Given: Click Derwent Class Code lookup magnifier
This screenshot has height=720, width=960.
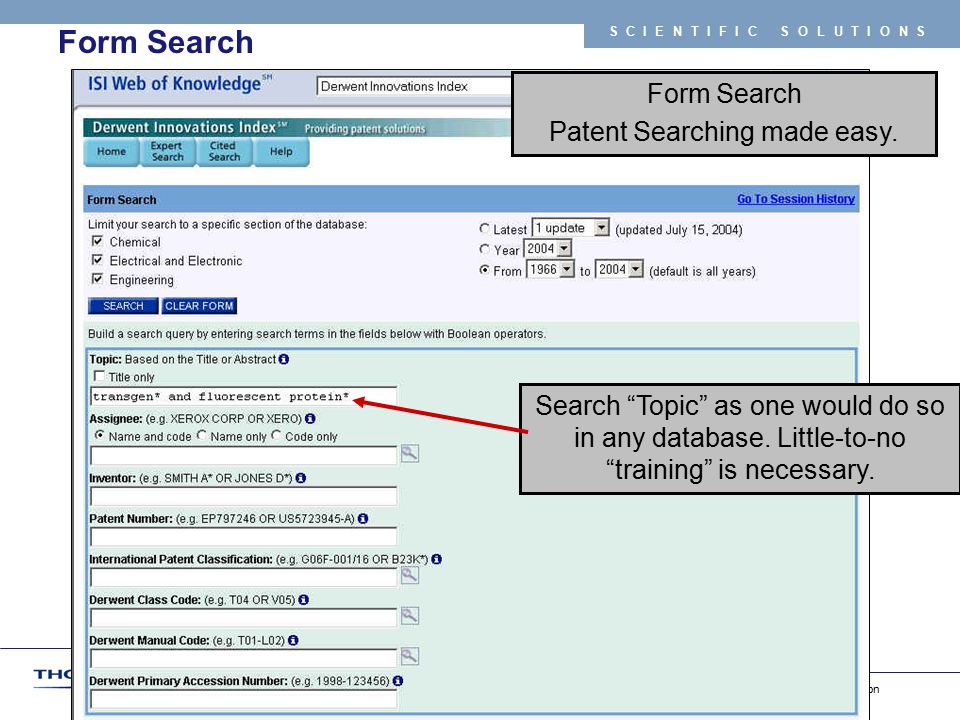Looking at the screenshot, I should (x=410, y=616).
